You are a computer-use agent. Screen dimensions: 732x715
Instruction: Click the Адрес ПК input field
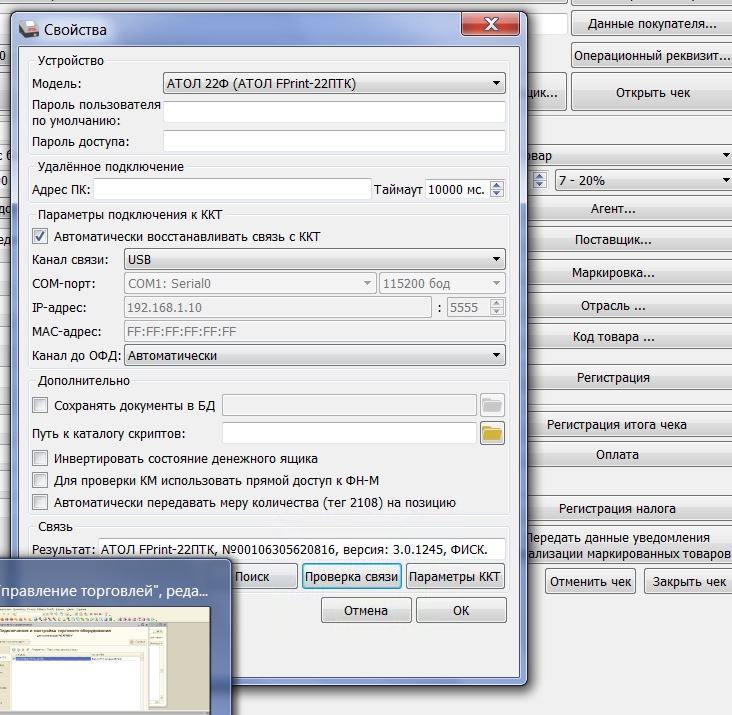click(232, 189)
